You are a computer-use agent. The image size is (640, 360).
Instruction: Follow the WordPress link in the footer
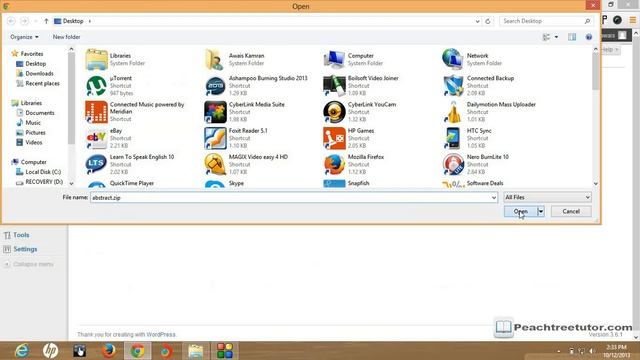[161, 335]
